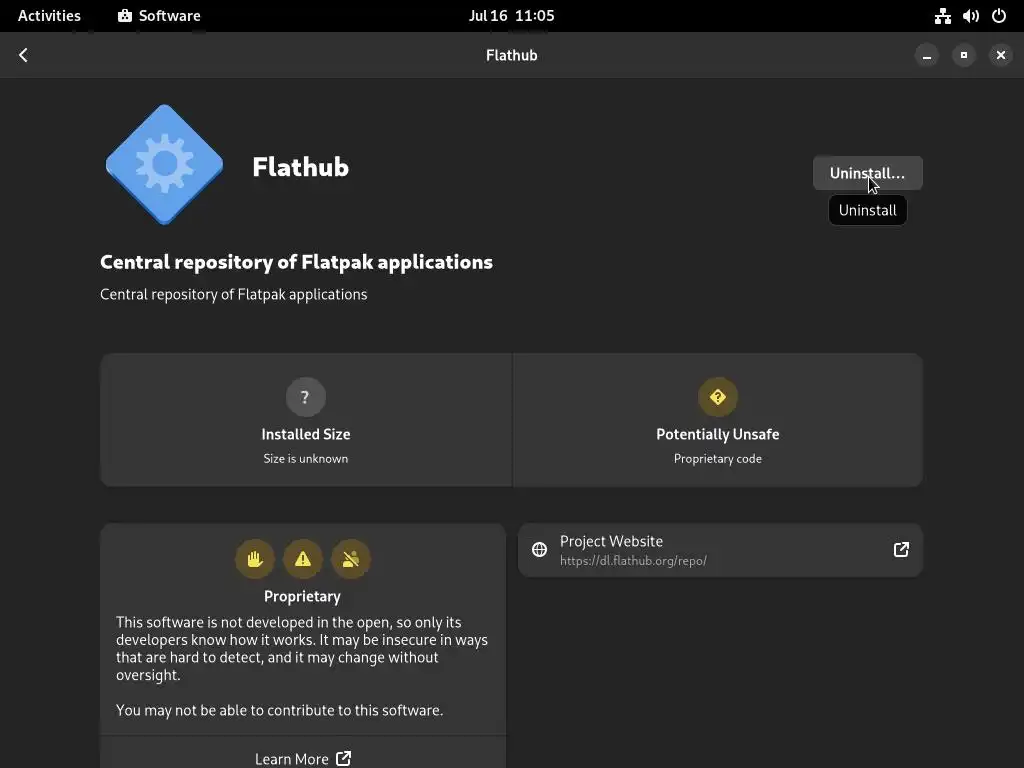Go back using the header back arrow

24,56
